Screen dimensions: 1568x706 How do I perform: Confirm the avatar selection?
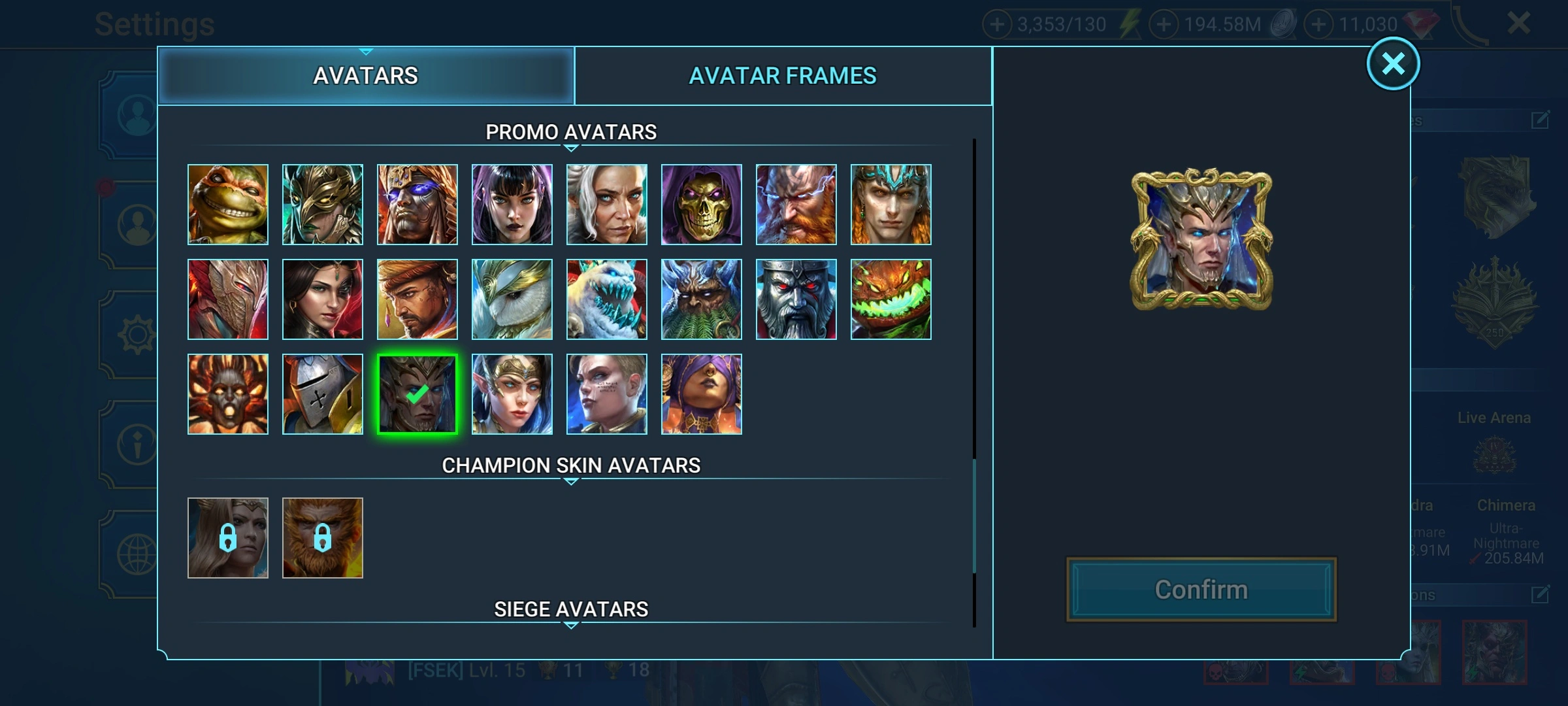[x=1201, y=590]
